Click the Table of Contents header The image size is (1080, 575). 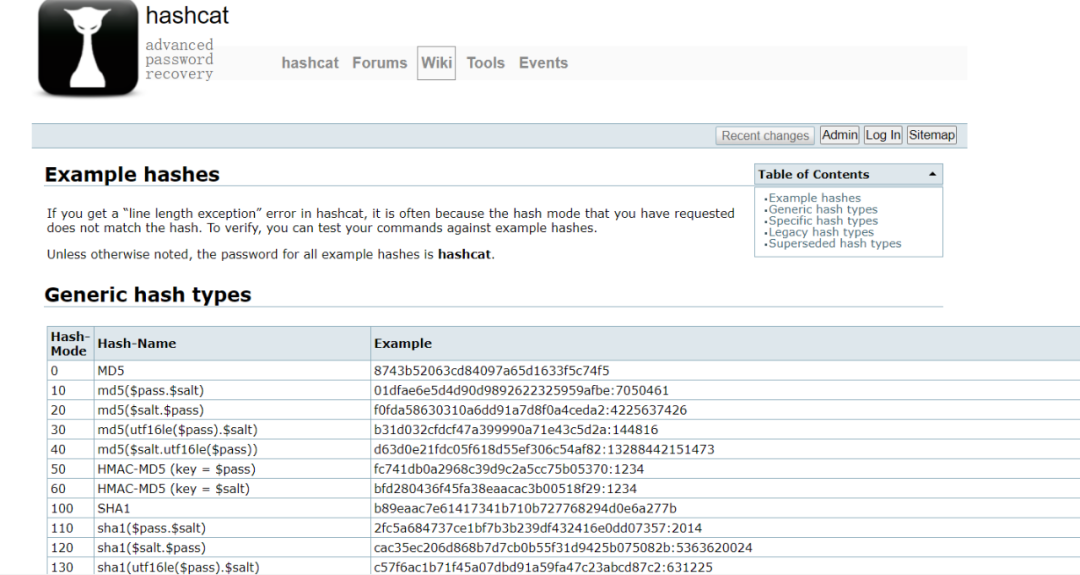[x=849, y=174]
